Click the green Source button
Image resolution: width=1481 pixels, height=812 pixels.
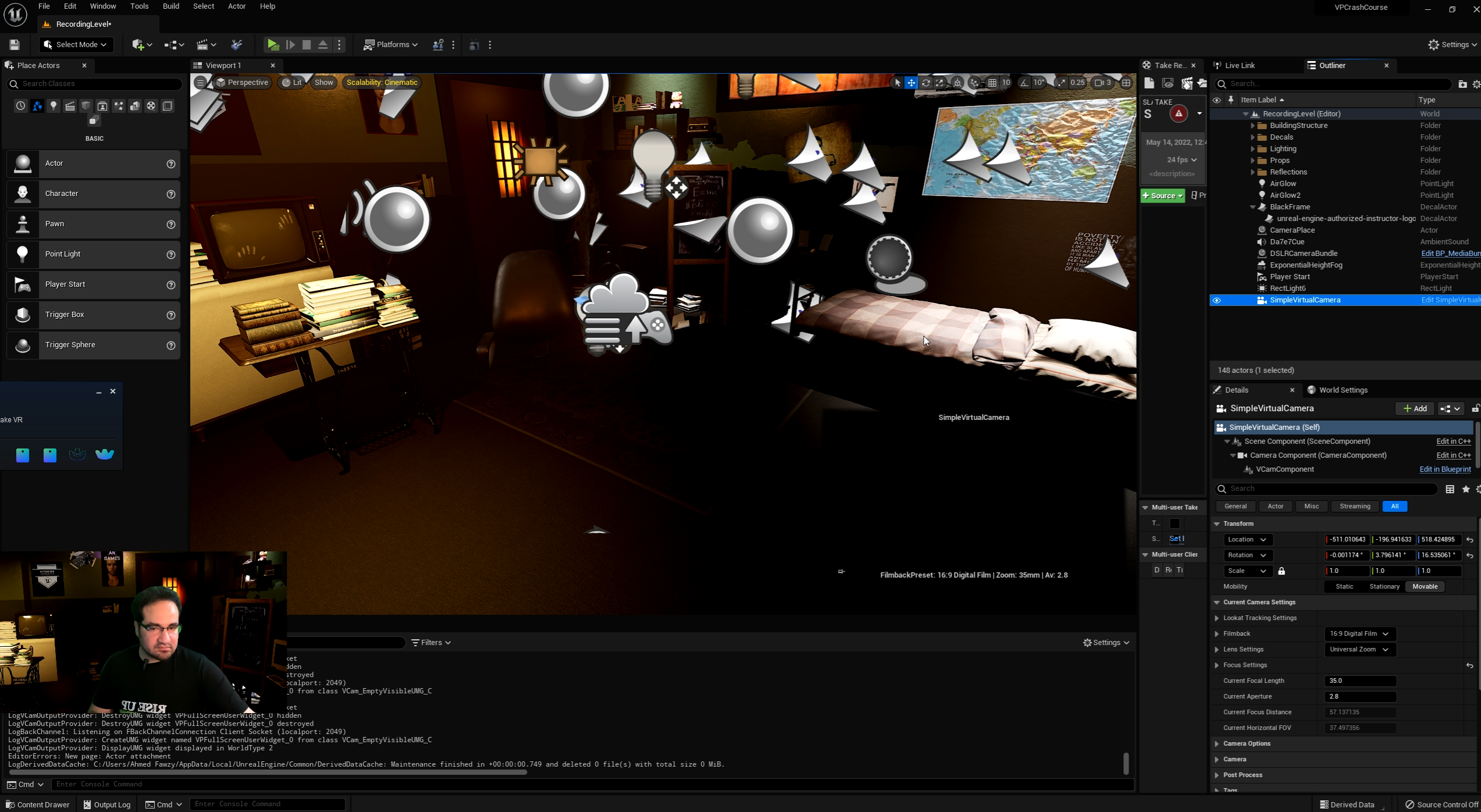tap(1162, 196)
